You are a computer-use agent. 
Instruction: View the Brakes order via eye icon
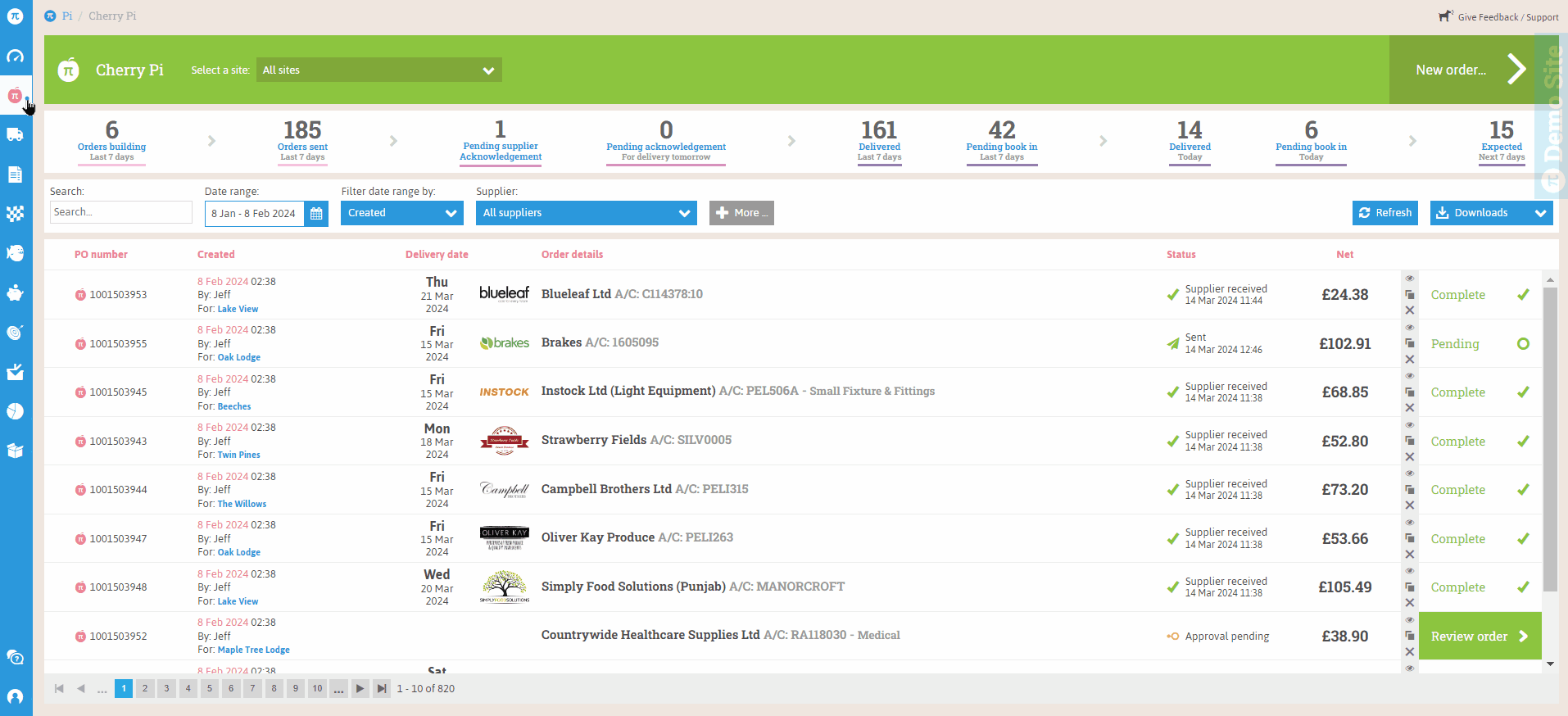pyautogui.click(x=1410, y=328)
